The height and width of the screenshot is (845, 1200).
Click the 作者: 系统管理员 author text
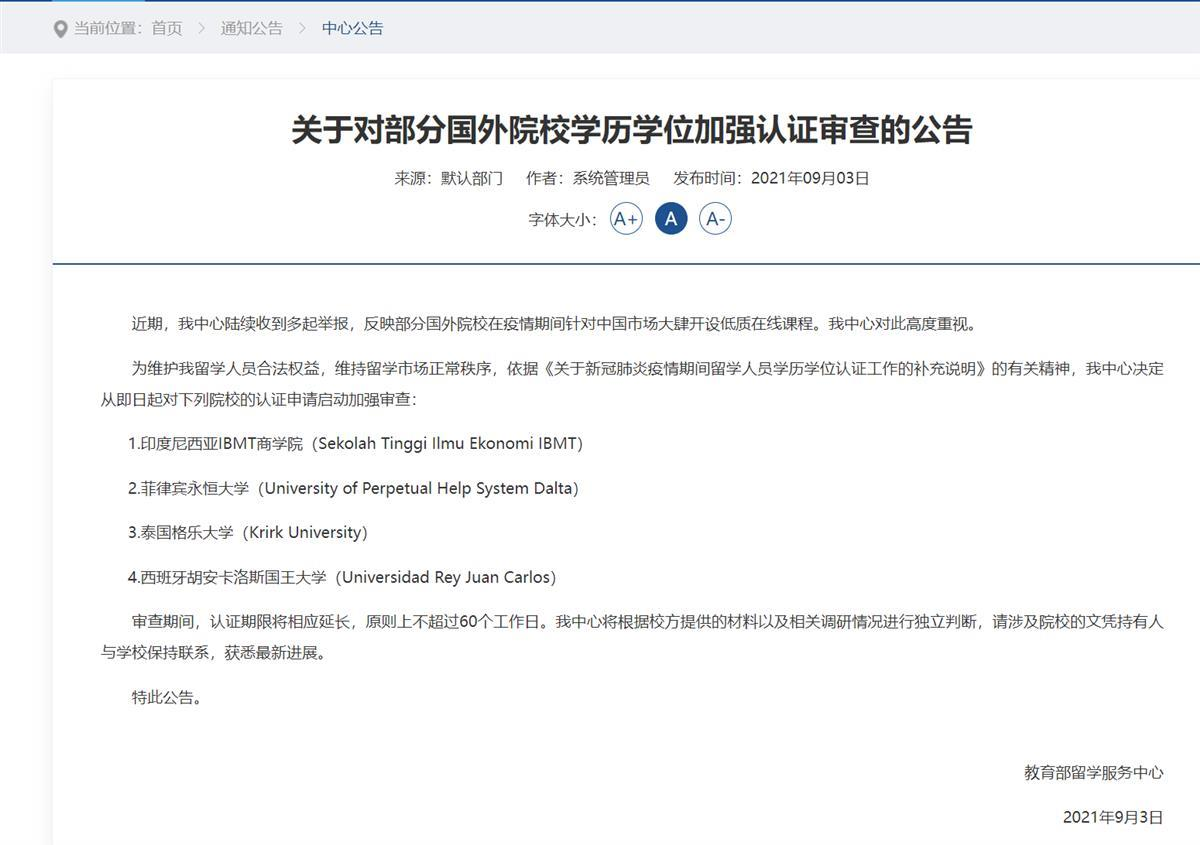coord(585,179)
